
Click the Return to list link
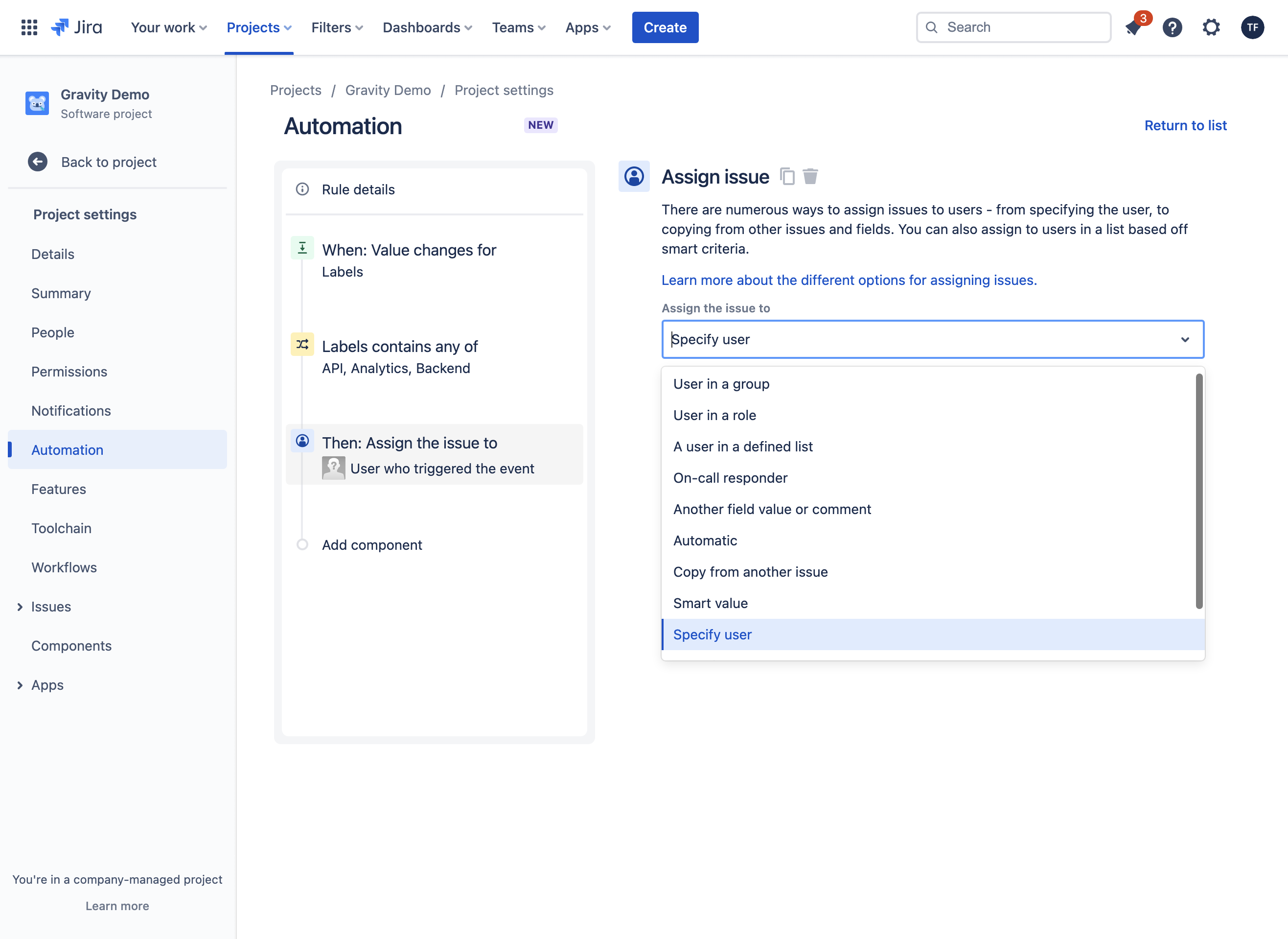point(1185,126)
